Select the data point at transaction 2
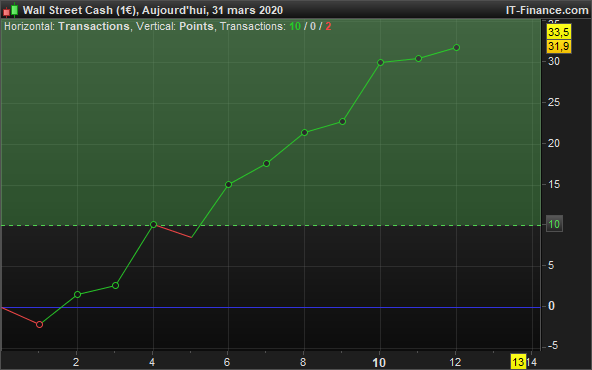The image size is (592, 370). pyautogui.click(x=77, y=294)
